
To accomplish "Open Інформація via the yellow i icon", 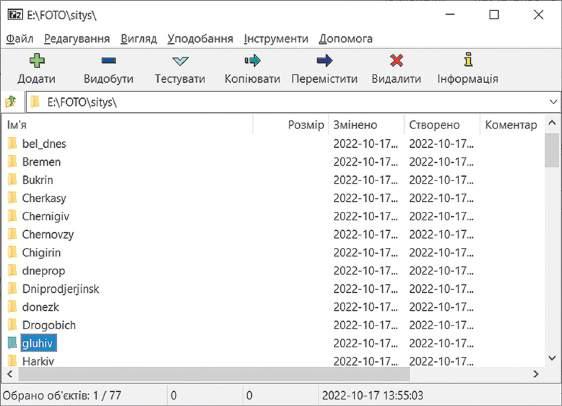I will tap(468, 60).
